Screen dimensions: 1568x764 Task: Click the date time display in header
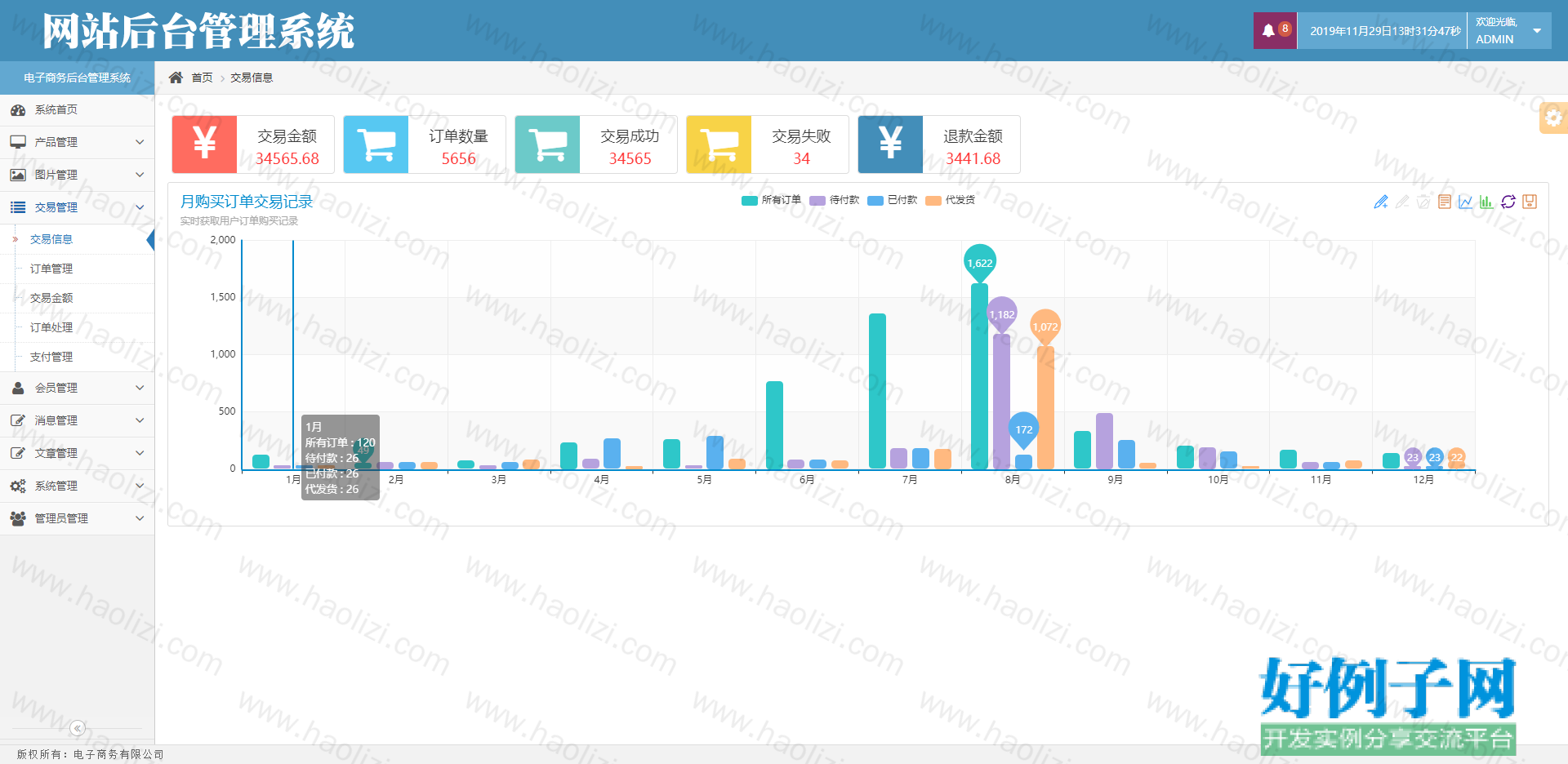[x=1385, y=31]
